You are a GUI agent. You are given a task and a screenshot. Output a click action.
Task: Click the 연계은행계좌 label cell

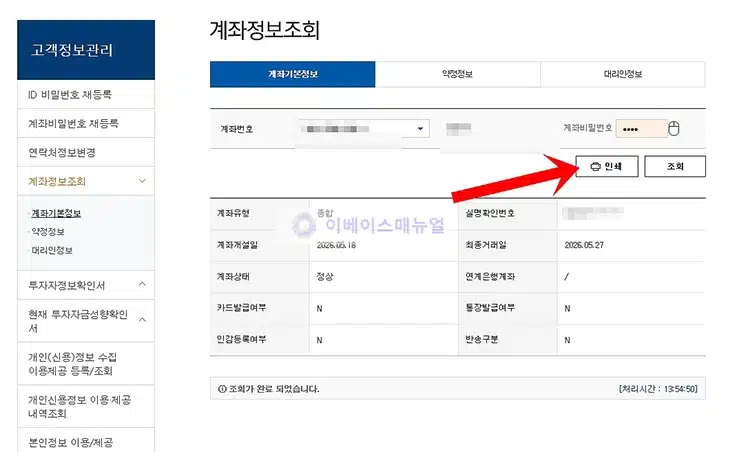[x=508, y=277]
